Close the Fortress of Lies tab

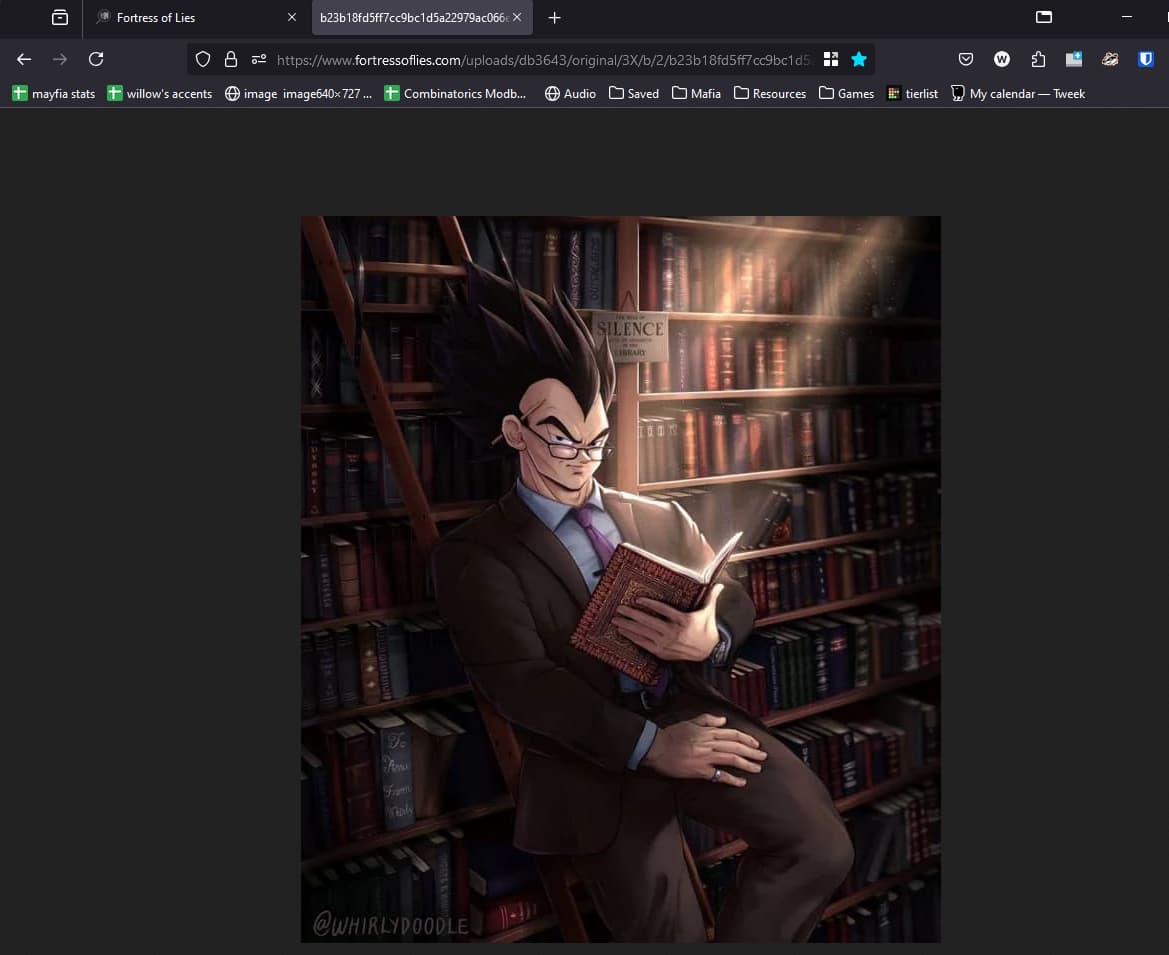tap(292, 17)
